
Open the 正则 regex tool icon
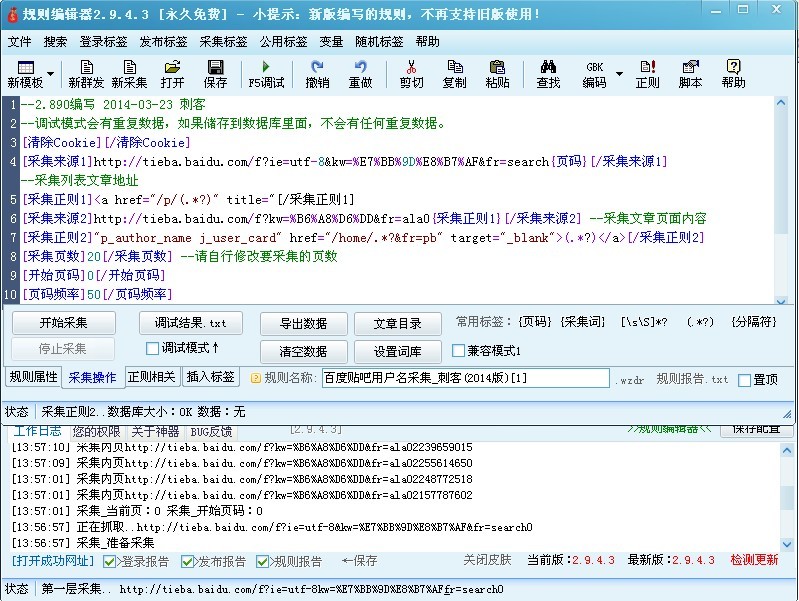tap(647, 74)
